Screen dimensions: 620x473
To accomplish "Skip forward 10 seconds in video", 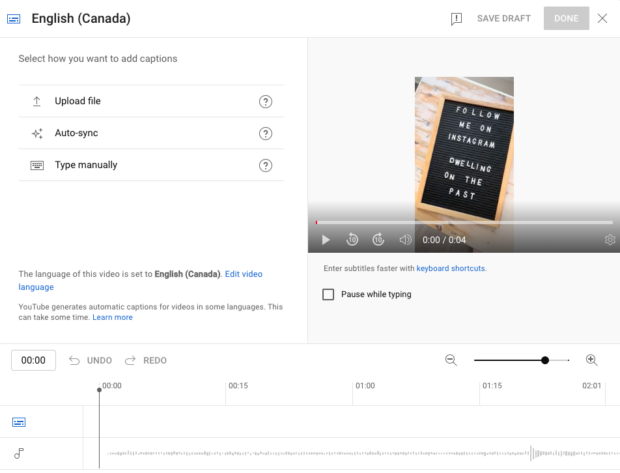I will [378, 240].
